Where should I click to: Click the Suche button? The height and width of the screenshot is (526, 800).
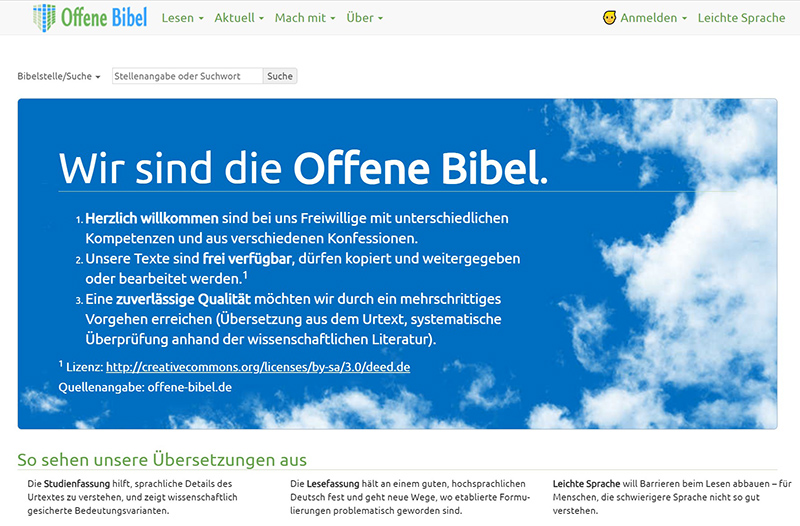280,76
